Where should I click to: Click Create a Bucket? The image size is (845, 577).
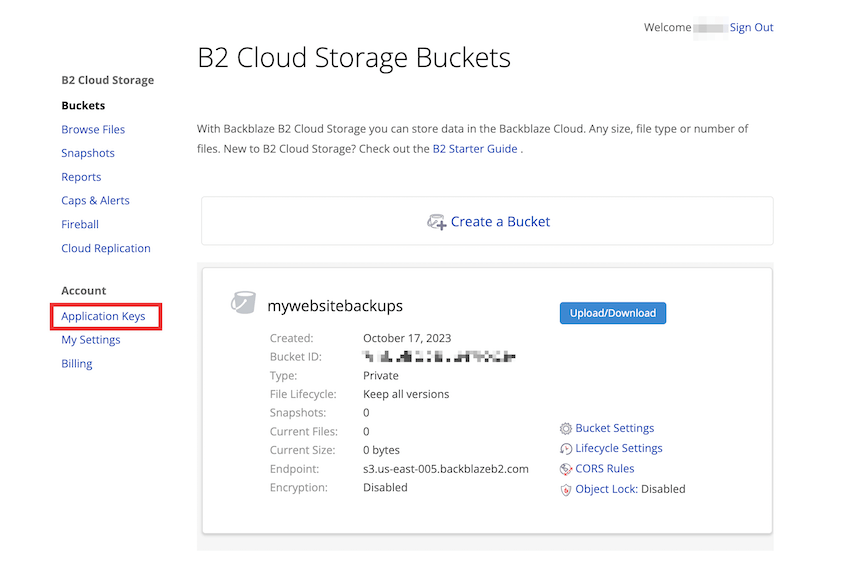point(500,221)
